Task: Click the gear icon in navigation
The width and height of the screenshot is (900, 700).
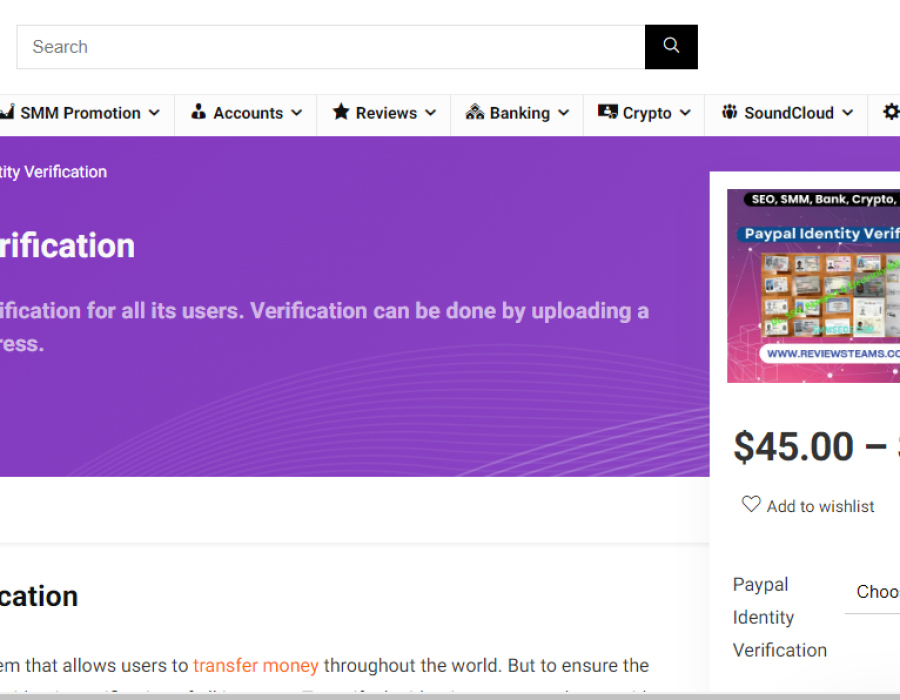Action: pos(889,112)
